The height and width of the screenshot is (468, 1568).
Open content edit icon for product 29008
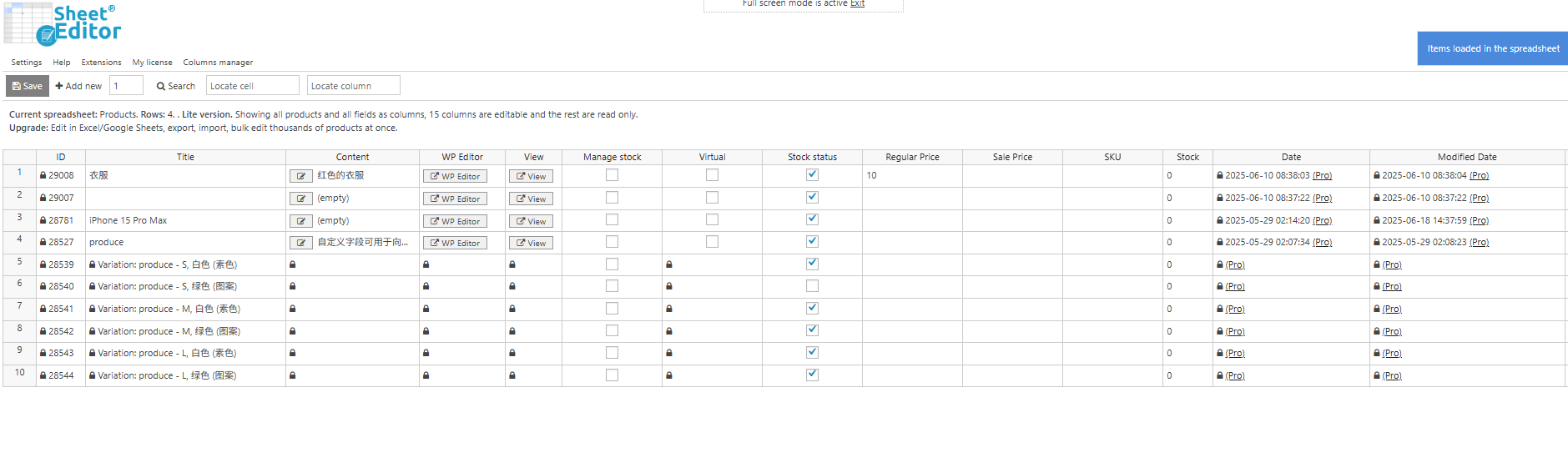[x=300, y=176]
